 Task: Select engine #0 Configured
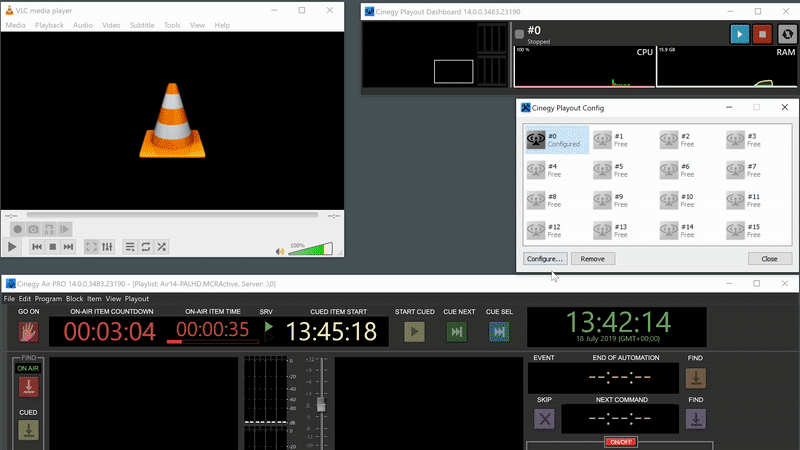(557, 140)
